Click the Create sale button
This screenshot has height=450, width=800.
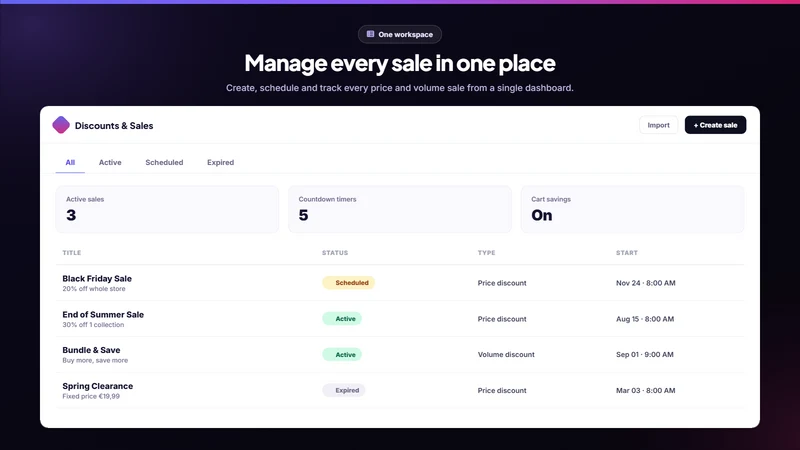click(x=715, y=125)
